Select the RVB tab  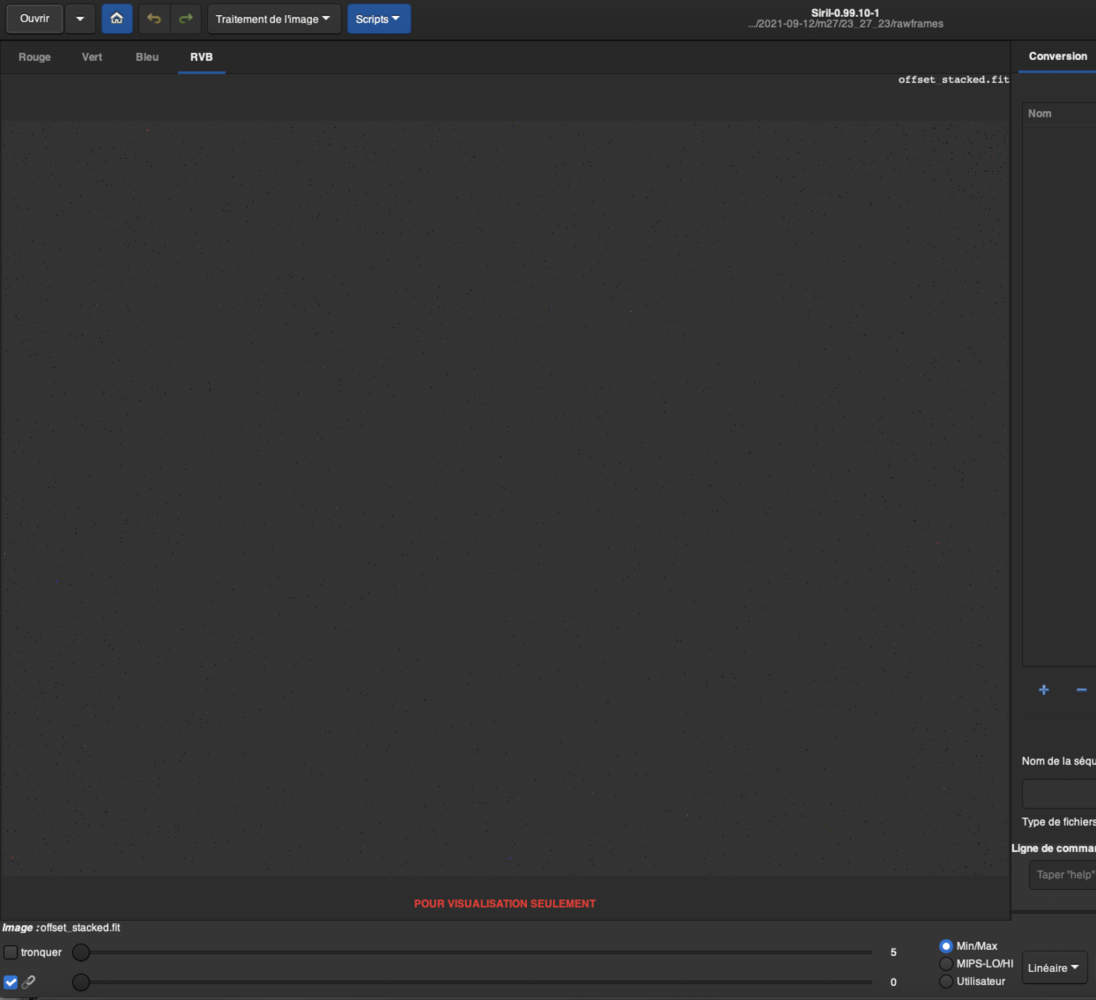tap(201, 57)
